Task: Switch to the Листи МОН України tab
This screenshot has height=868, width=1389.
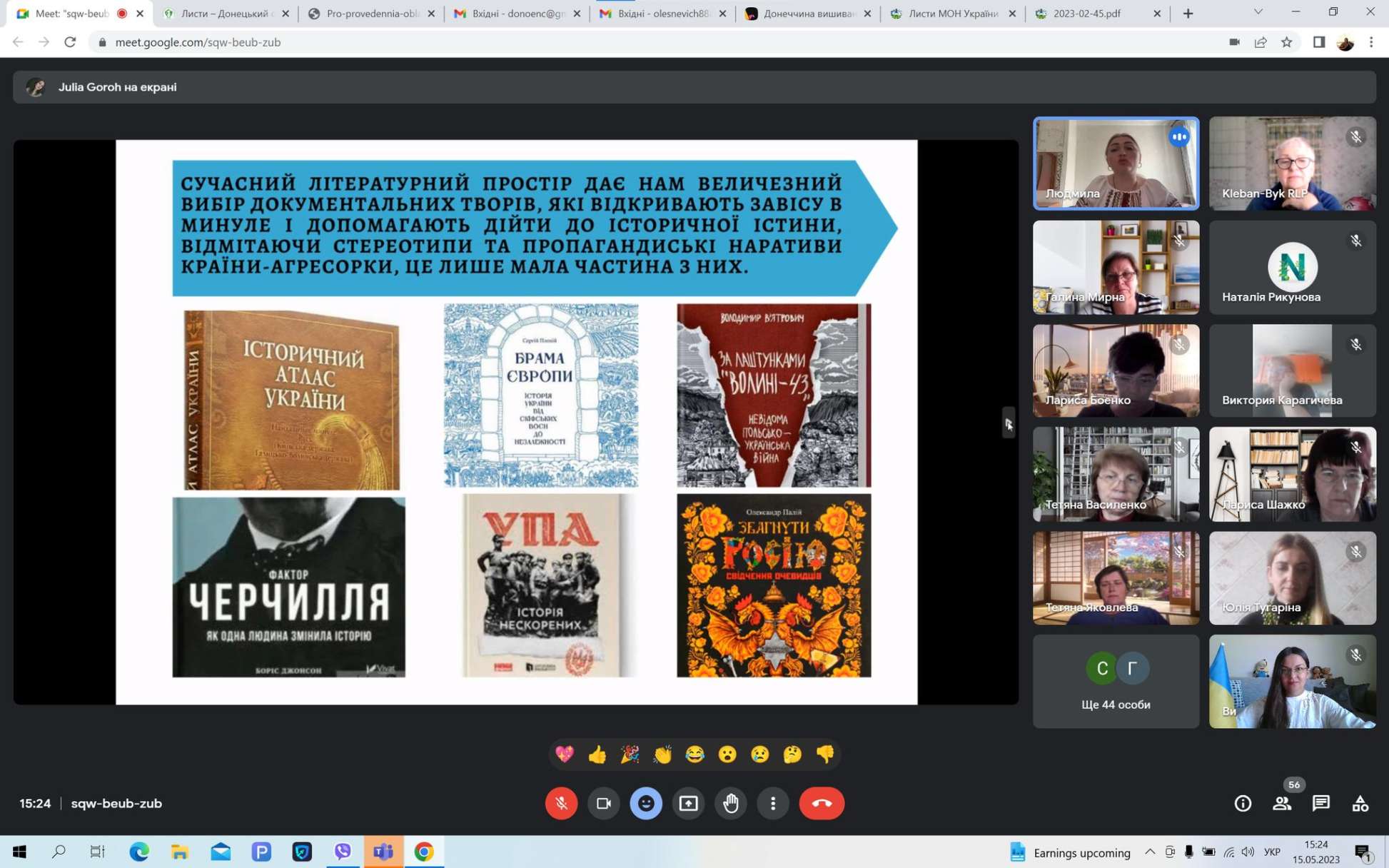Action: pyautogui.click(x=953, y=14)
